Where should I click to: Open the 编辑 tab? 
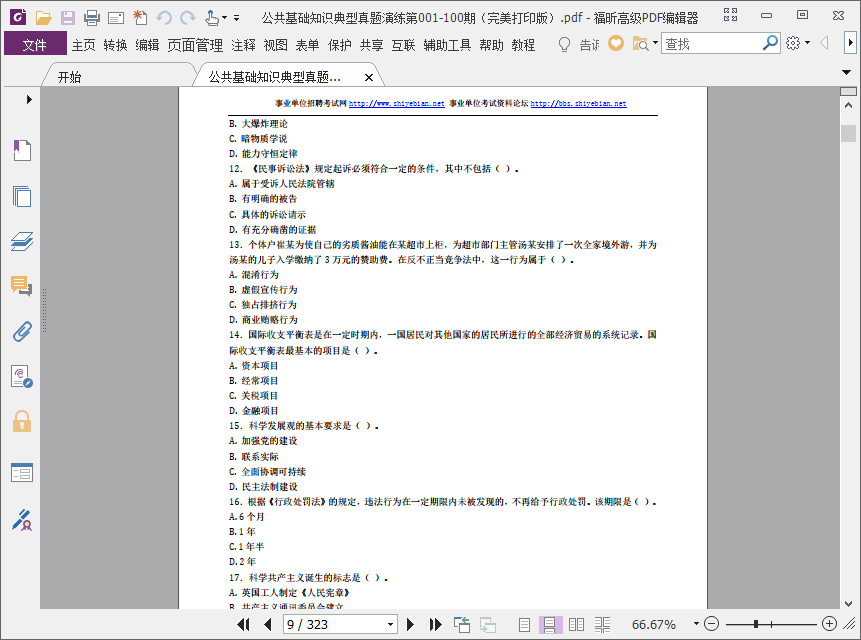pos(147,45)
